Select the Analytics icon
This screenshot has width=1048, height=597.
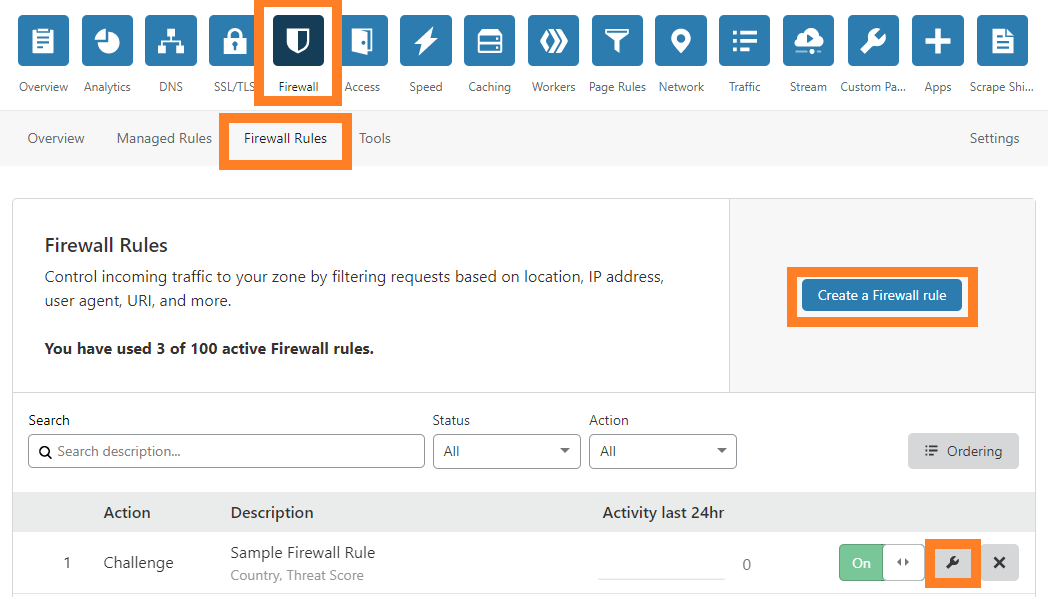coord(106,40)
